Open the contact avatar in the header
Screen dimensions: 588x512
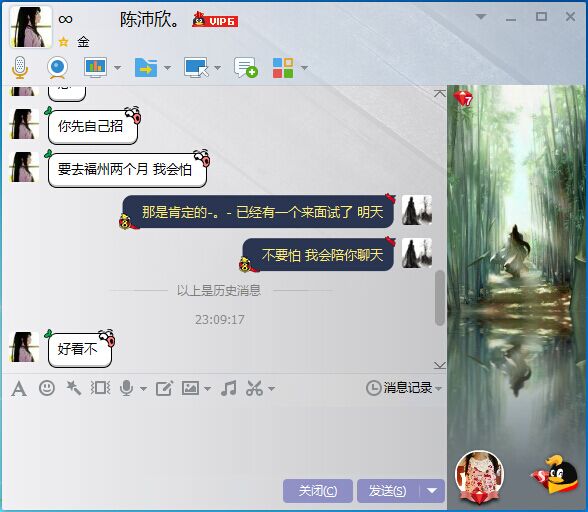click(30, 27)
